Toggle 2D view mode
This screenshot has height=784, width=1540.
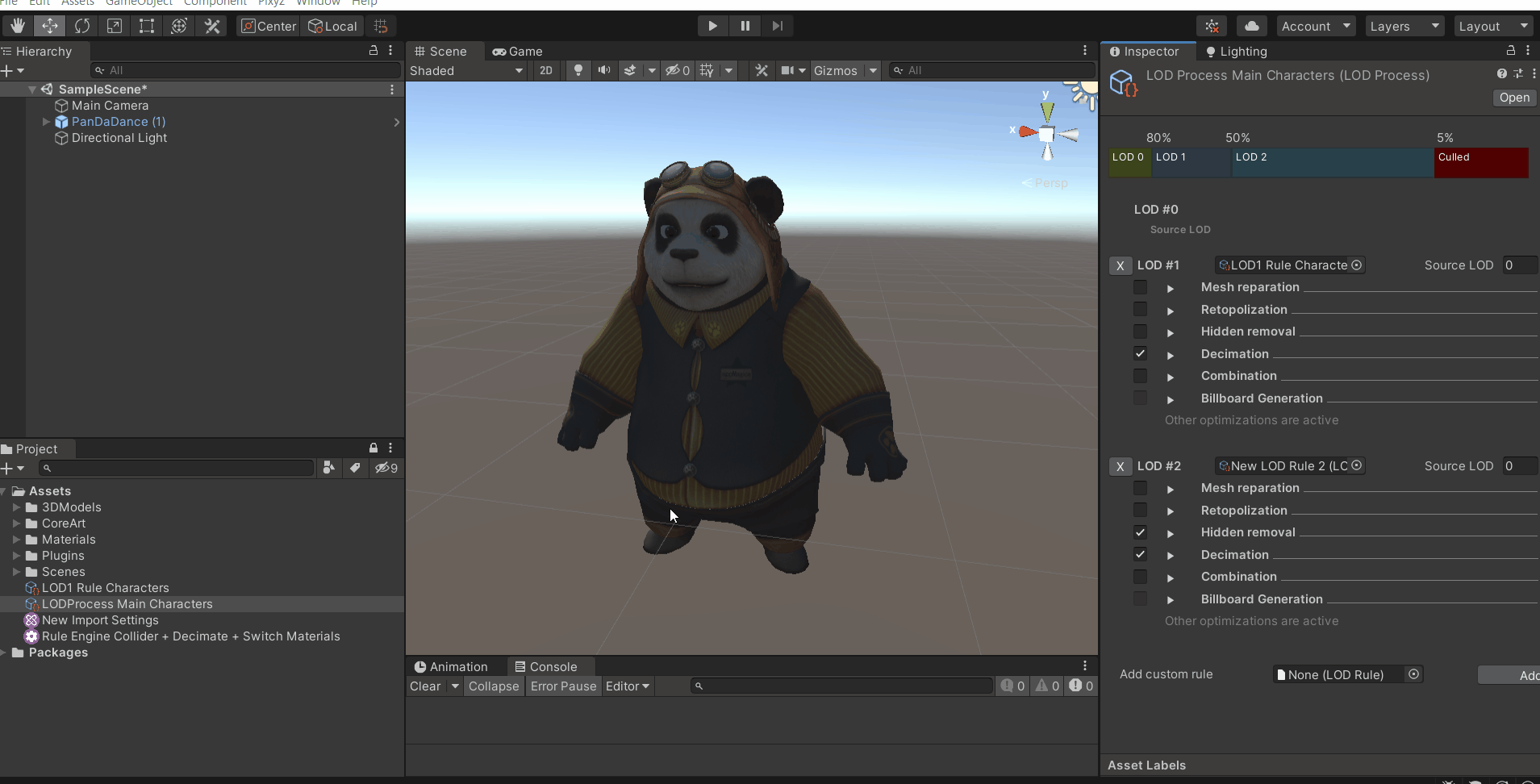pos(546,70)
